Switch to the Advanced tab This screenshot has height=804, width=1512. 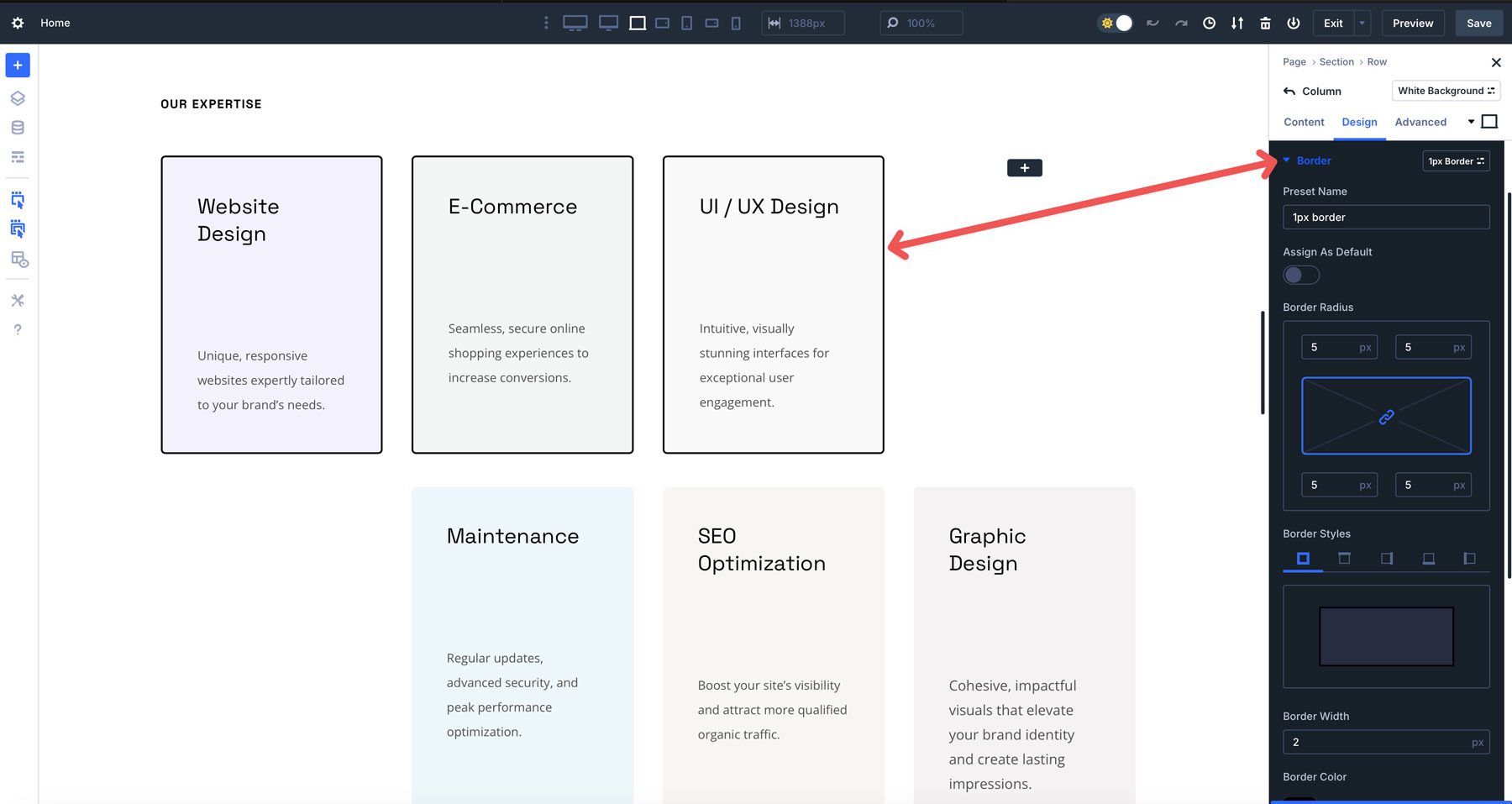[1420, 122]
